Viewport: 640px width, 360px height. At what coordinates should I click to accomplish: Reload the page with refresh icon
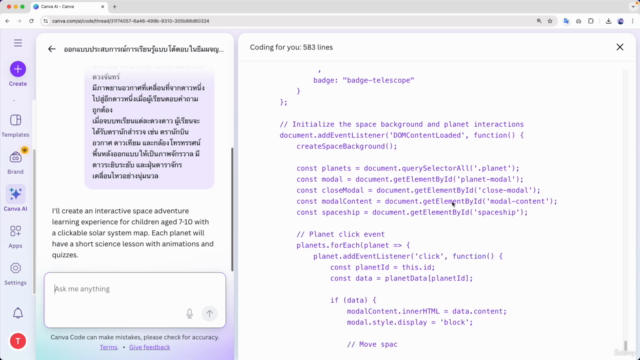click(x=31, y=21)
